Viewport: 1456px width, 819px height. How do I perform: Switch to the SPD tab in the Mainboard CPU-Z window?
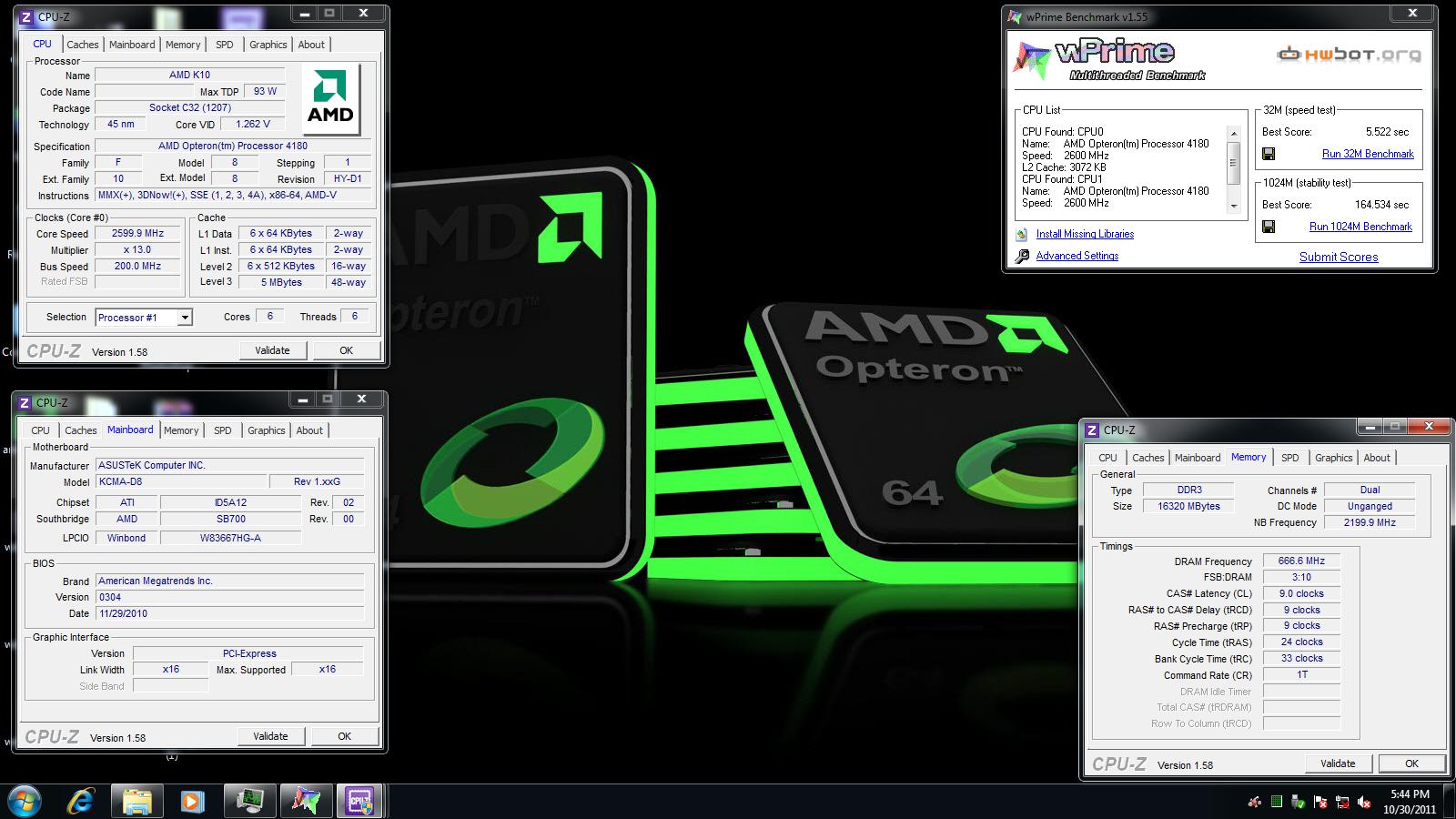click(x=223, y=430)
